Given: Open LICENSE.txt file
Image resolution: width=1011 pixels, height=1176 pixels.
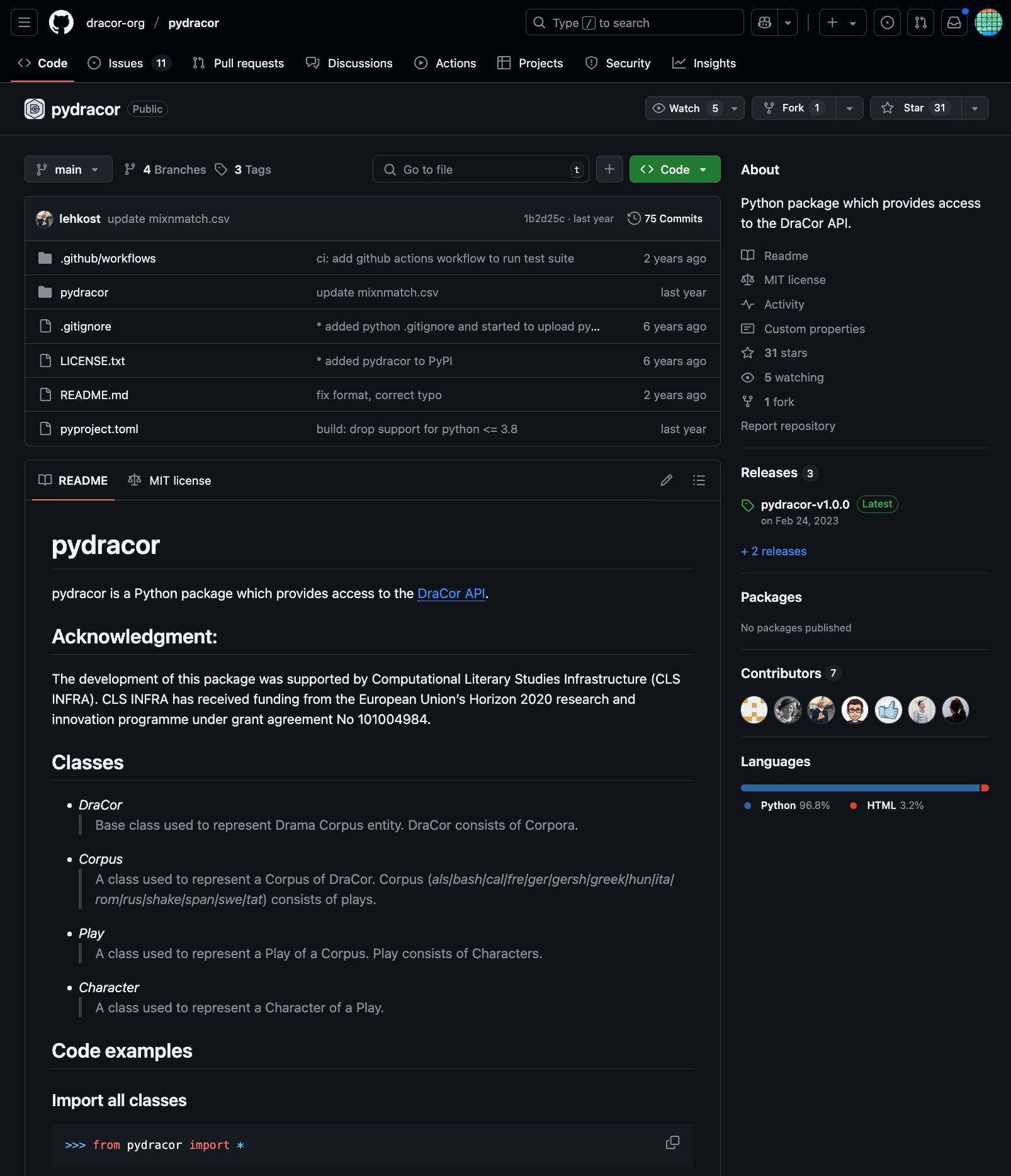Looking at the screenshot, I should point(93,361).
